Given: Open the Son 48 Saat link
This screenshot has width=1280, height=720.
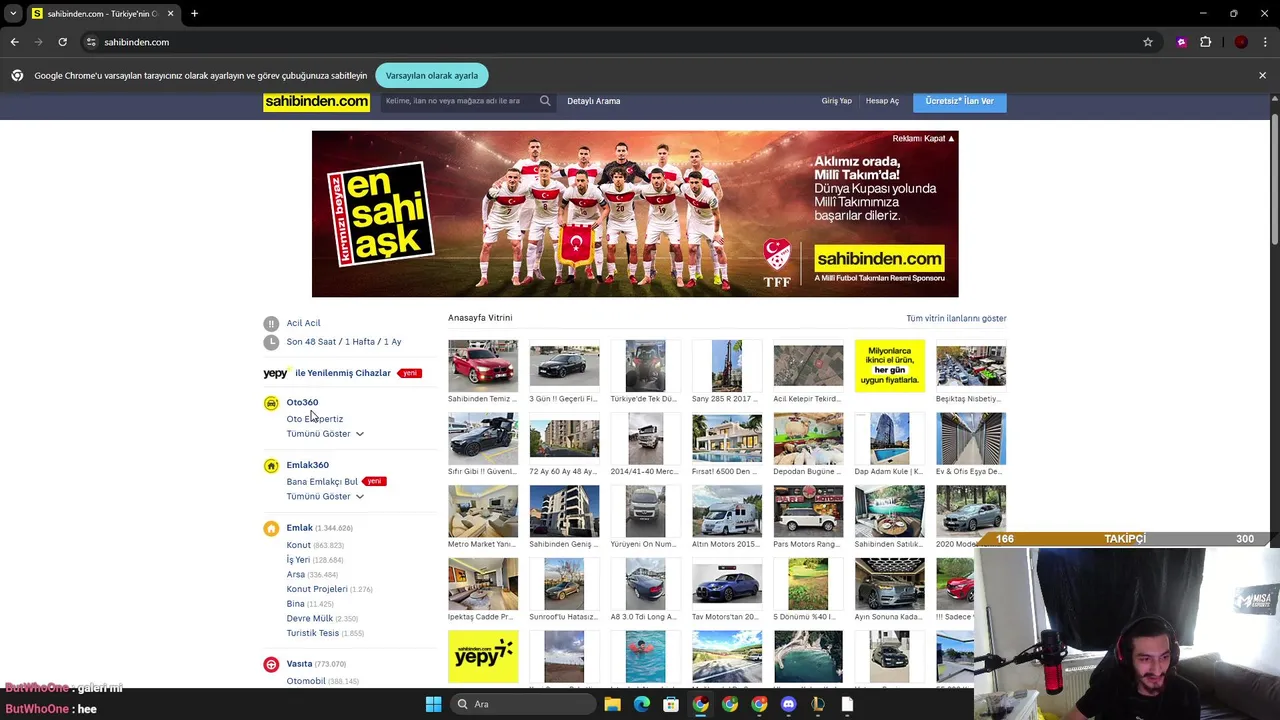Looking at the screenshot, I should (311, 342).
